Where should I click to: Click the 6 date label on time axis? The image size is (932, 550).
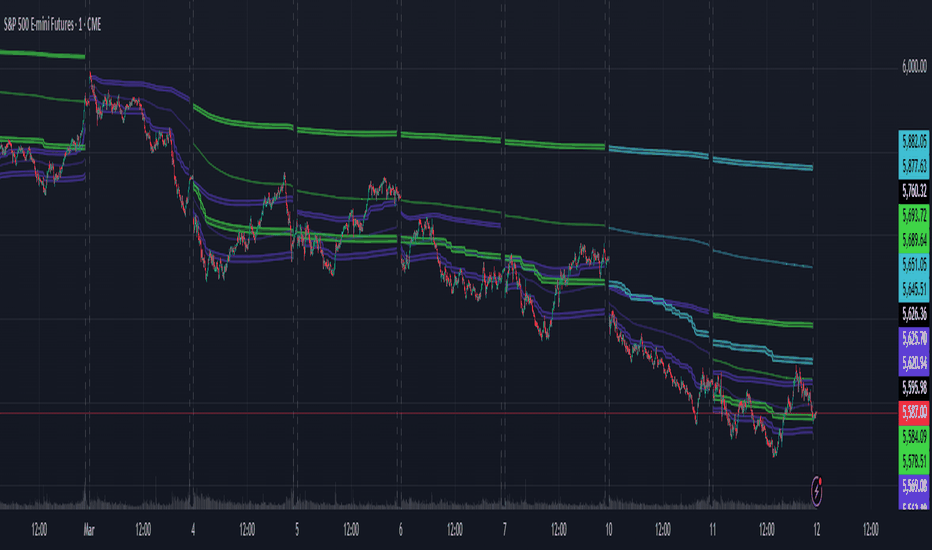point(401,529)
